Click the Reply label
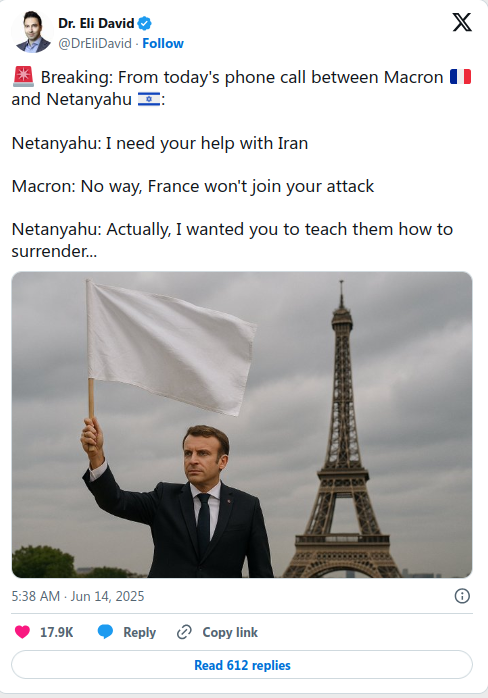 (x=139, y=632)
